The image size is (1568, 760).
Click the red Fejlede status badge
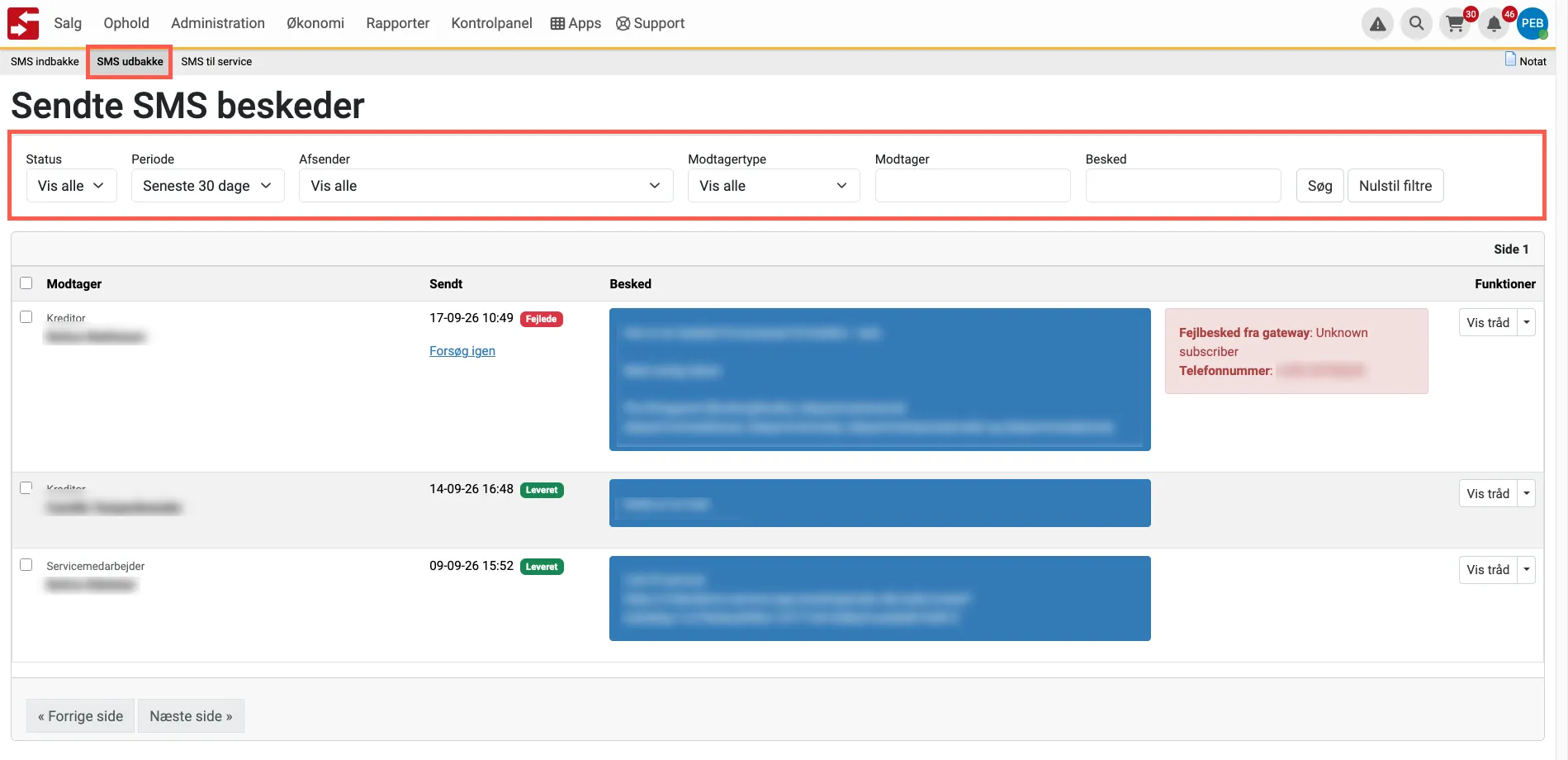pyautogui.click(x=542, y=319)
